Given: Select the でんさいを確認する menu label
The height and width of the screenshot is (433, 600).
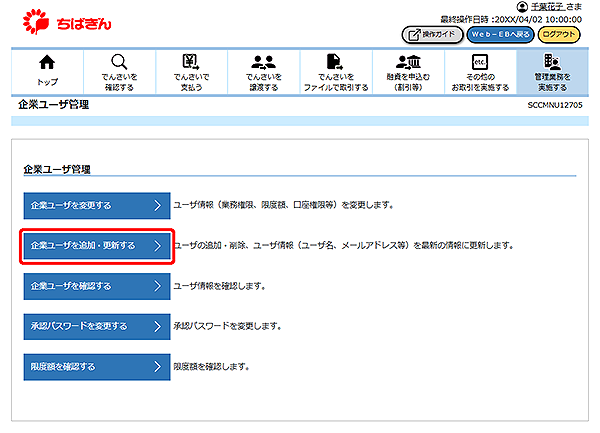Looking at the screenshot, I should click(x=119, y=82).
